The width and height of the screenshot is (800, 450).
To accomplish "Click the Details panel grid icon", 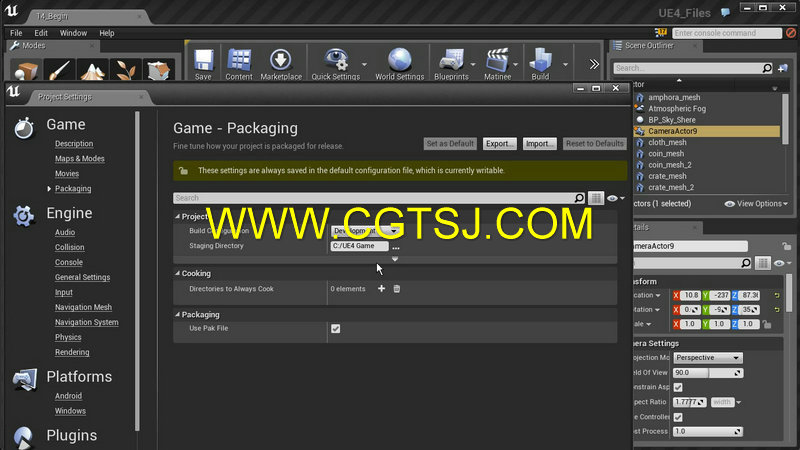I will [x=763, y=263].
